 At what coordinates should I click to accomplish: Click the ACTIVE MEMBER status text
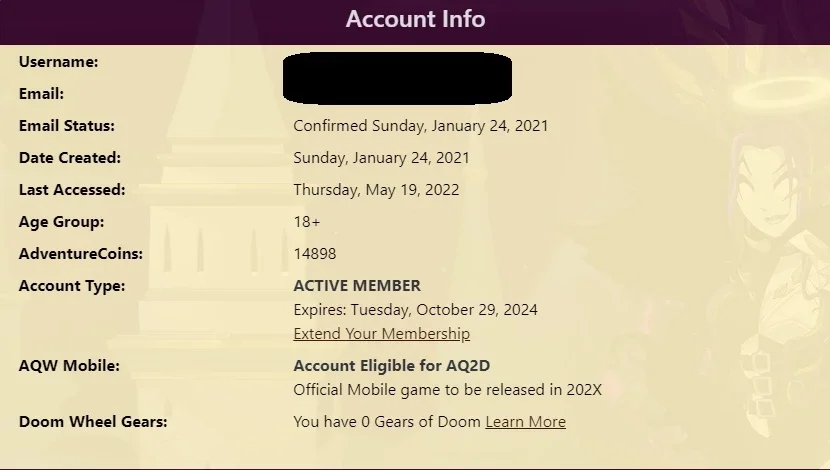(x=357, y=286)
